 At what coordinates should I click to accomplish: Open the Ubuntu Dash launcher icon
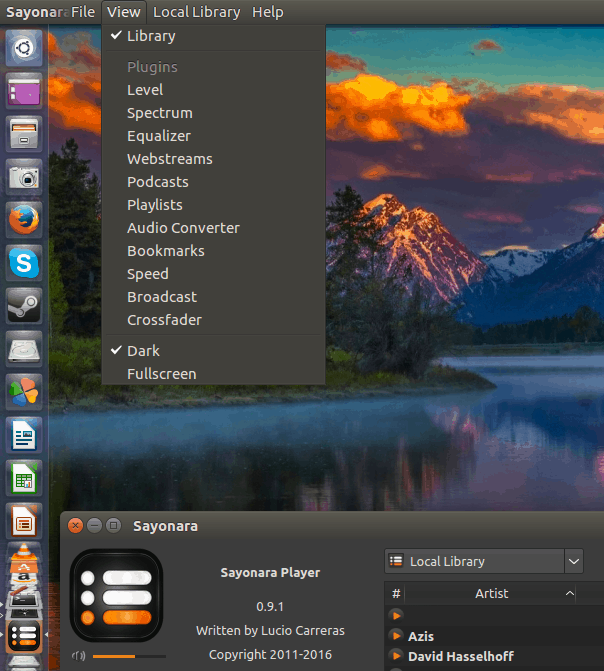24,48
